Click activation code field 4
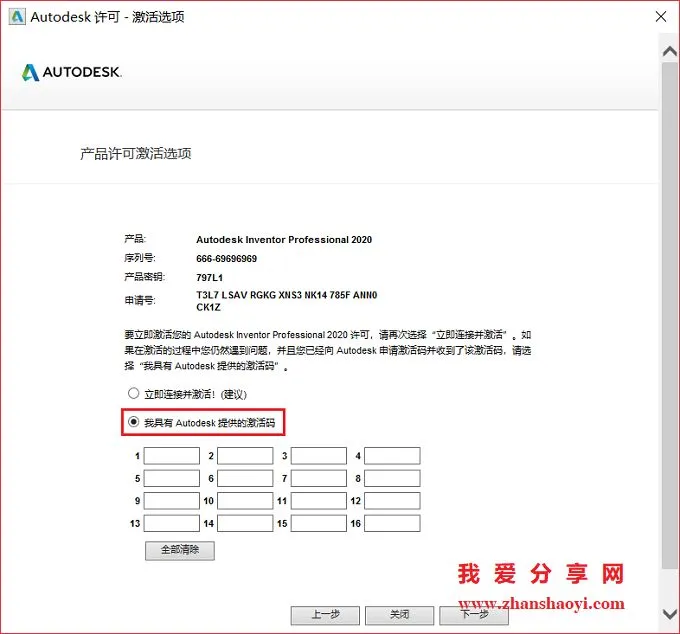The image size is (680, 634). (392, 456)
